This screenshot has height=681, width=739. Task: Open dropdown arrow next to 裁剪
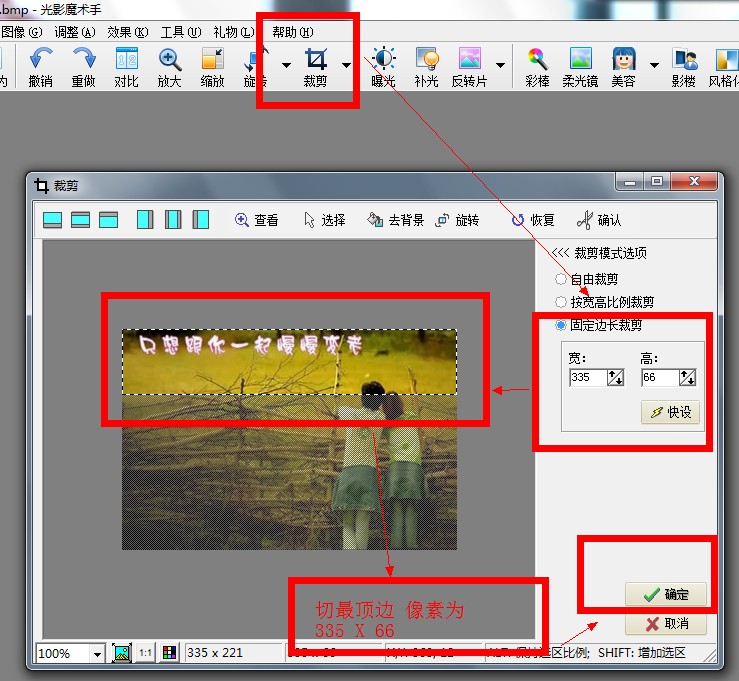point(346,65)
